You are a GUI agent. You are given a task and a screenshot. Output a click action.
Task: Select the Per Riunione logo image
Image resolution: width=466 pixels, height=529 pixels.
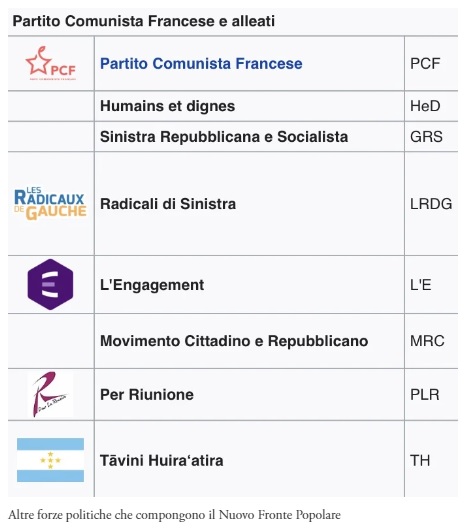tap(50, 394)
